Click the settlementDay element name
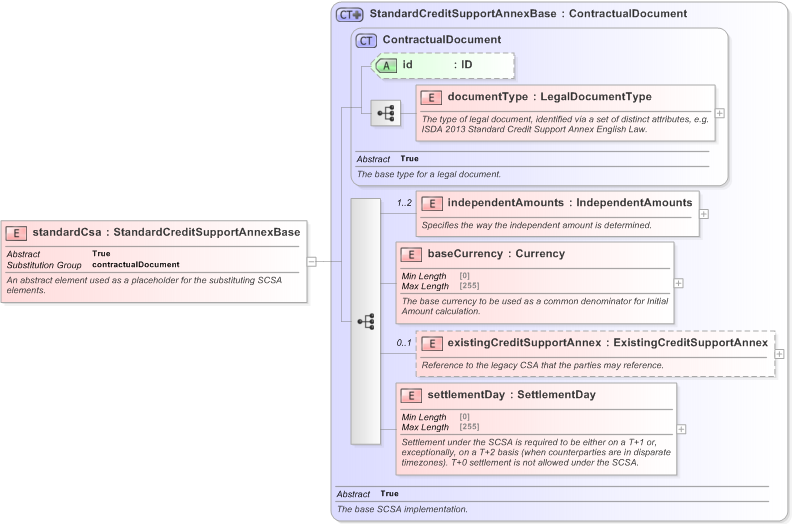Image resolution: width=792 pixels, height=524 pixels. (466, 395)
